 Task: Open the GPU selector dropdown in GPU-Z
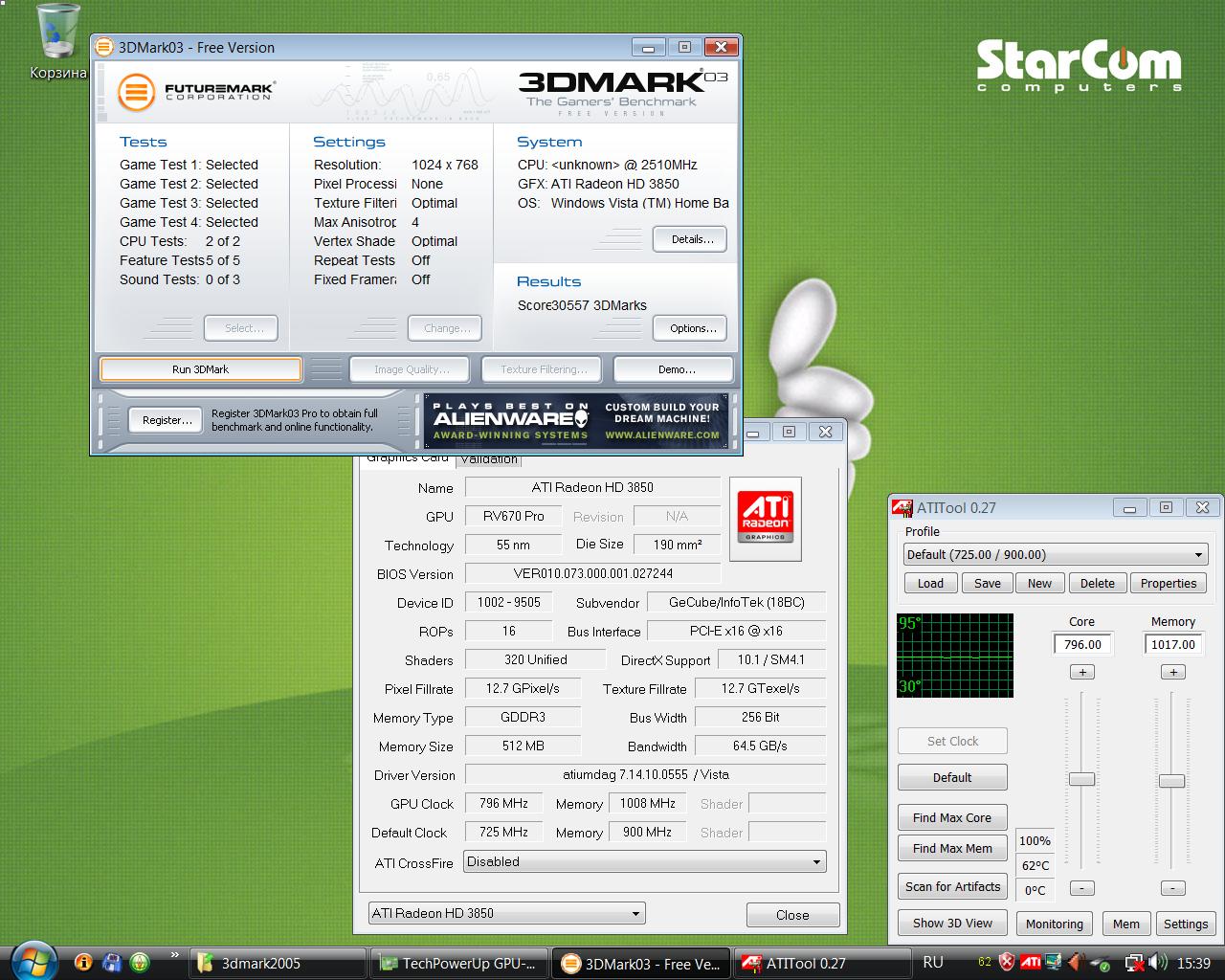(x=506, y=913)
